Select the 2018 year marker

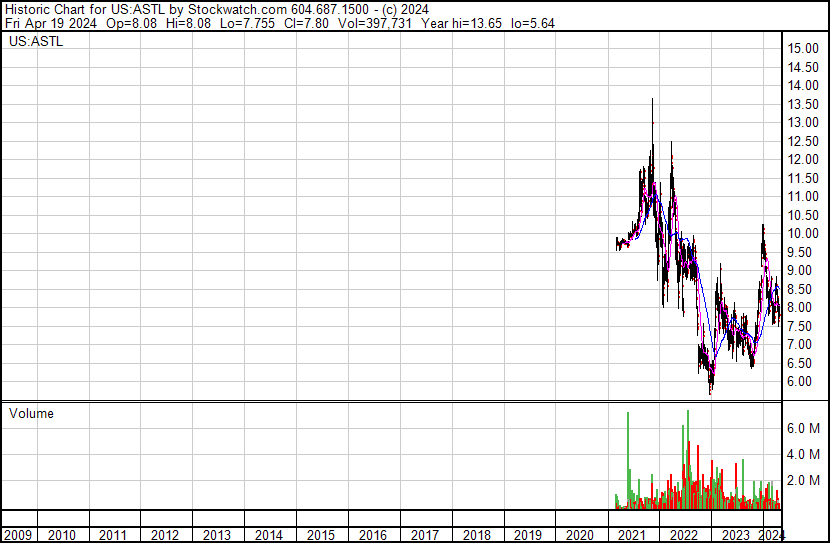(x=476, y=535)
